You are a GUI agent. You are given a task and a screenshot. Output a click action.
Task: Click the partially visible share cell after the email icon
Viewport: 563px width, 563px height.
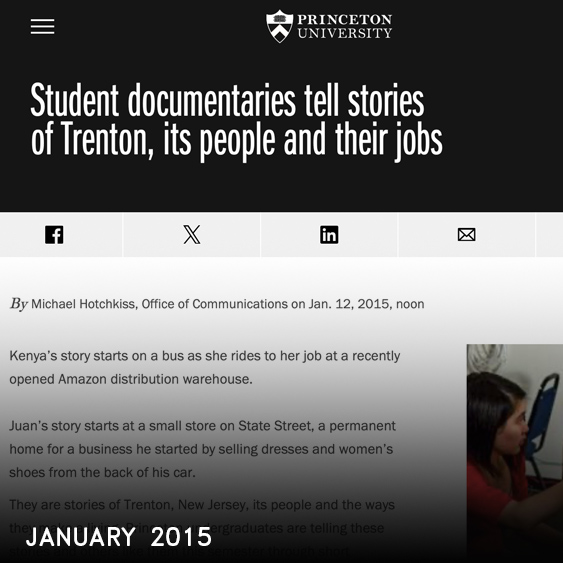point(549,235)
